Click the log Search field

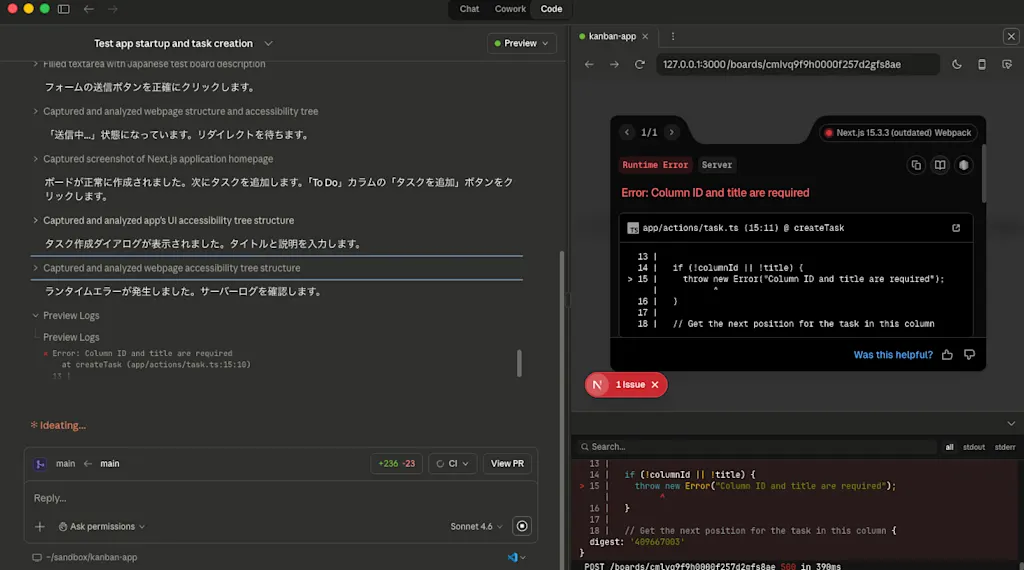click(x=758, y=447)
